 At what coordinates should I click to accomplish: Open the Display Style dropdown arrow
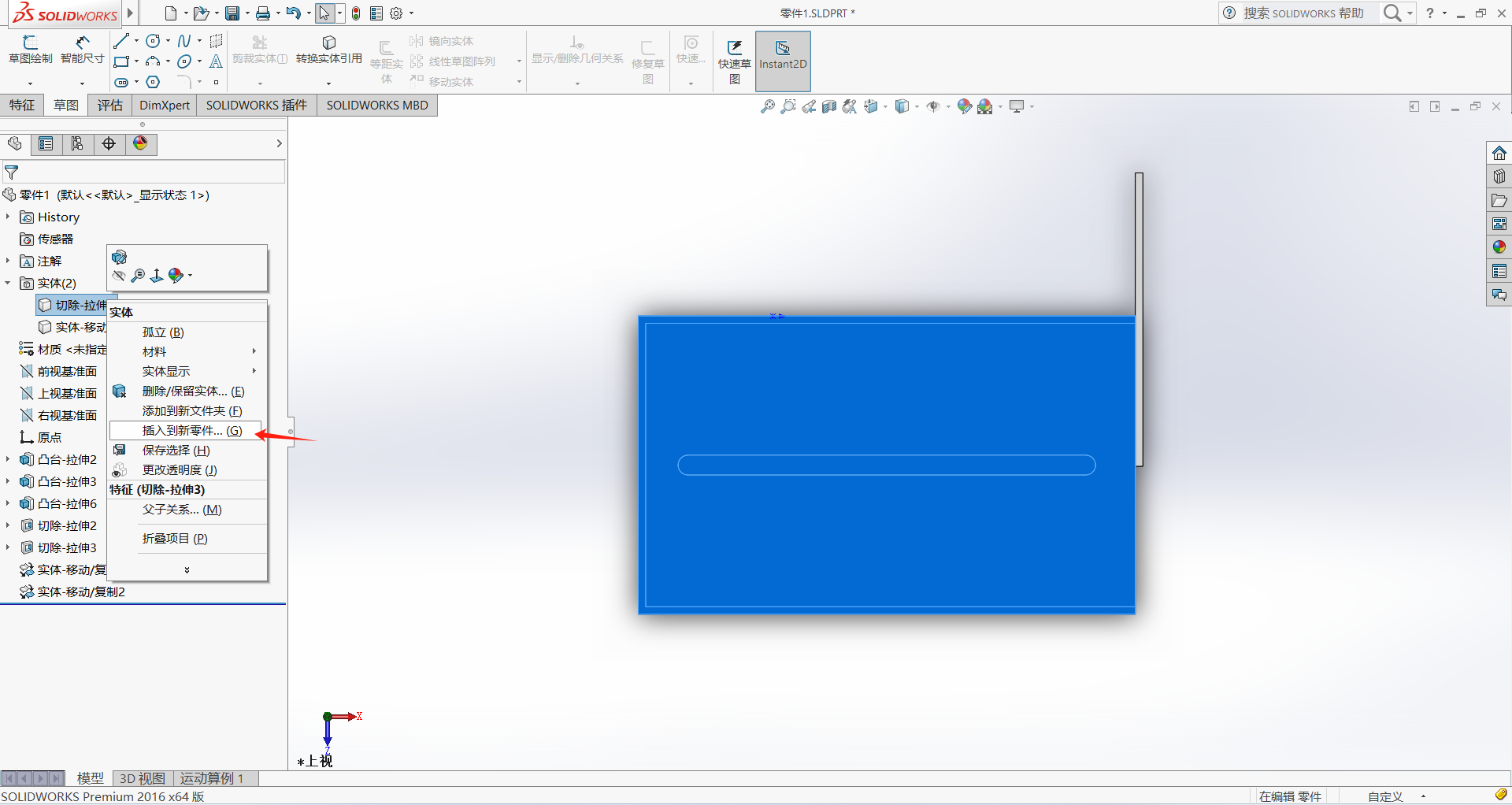click(917, 106)
